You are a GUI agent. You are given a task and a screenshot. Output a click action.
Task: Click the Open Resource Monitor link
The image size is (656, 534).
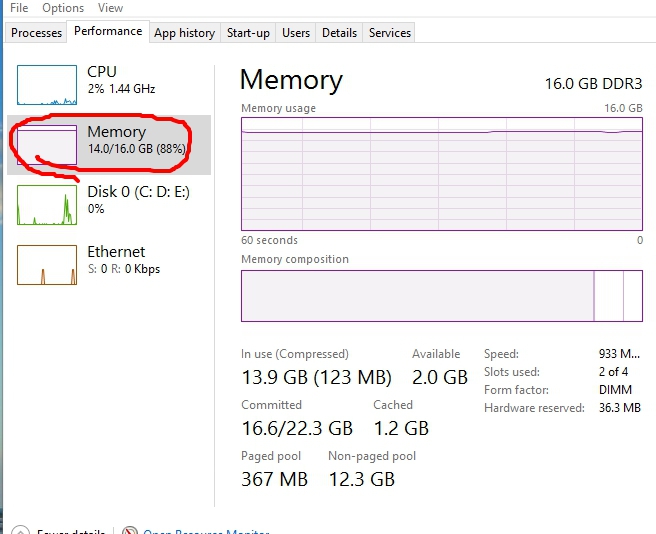tap(207, 531)
